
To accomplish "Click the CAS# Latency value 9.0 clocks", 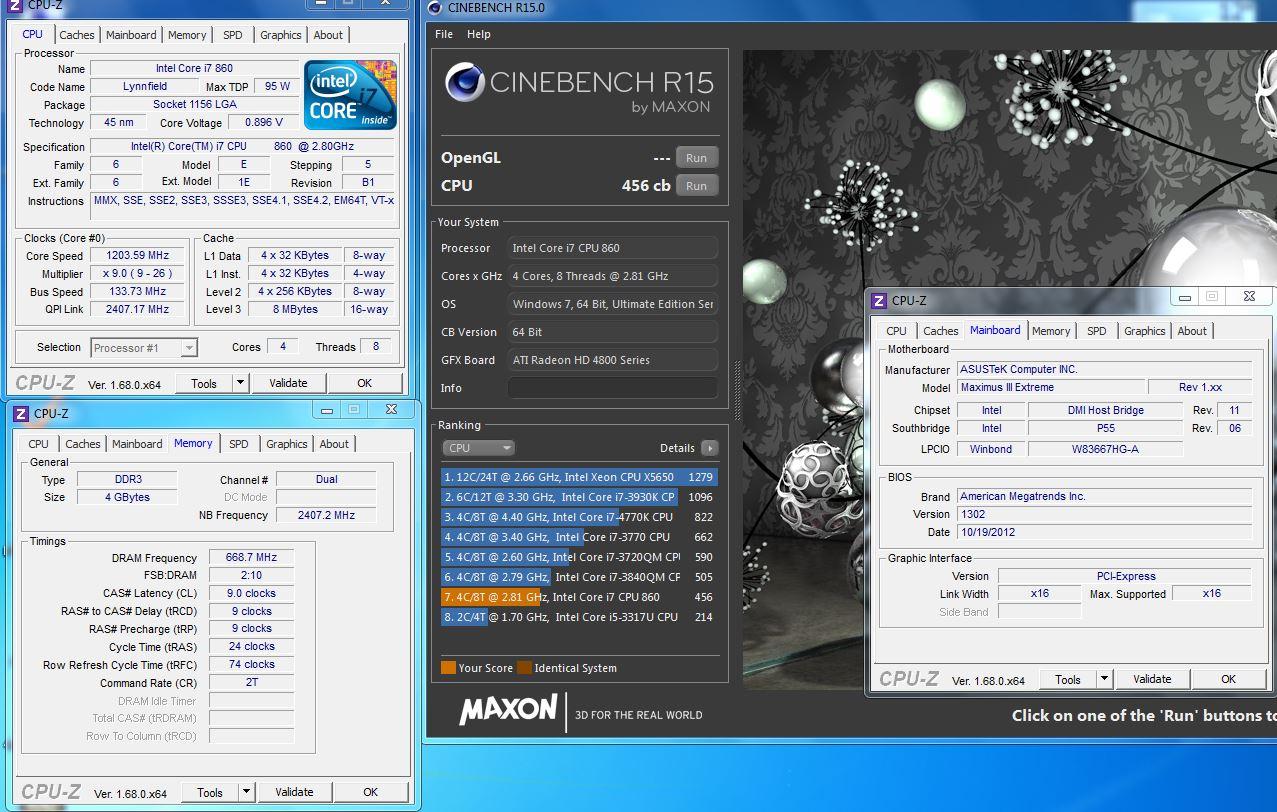I will (252, 593).
